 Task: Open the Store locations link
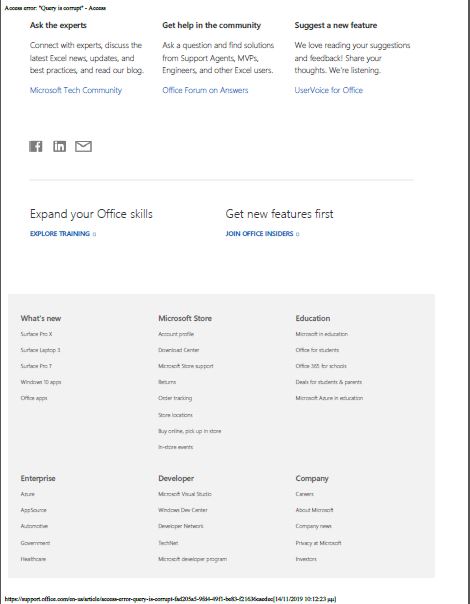(x=175, y=415)
